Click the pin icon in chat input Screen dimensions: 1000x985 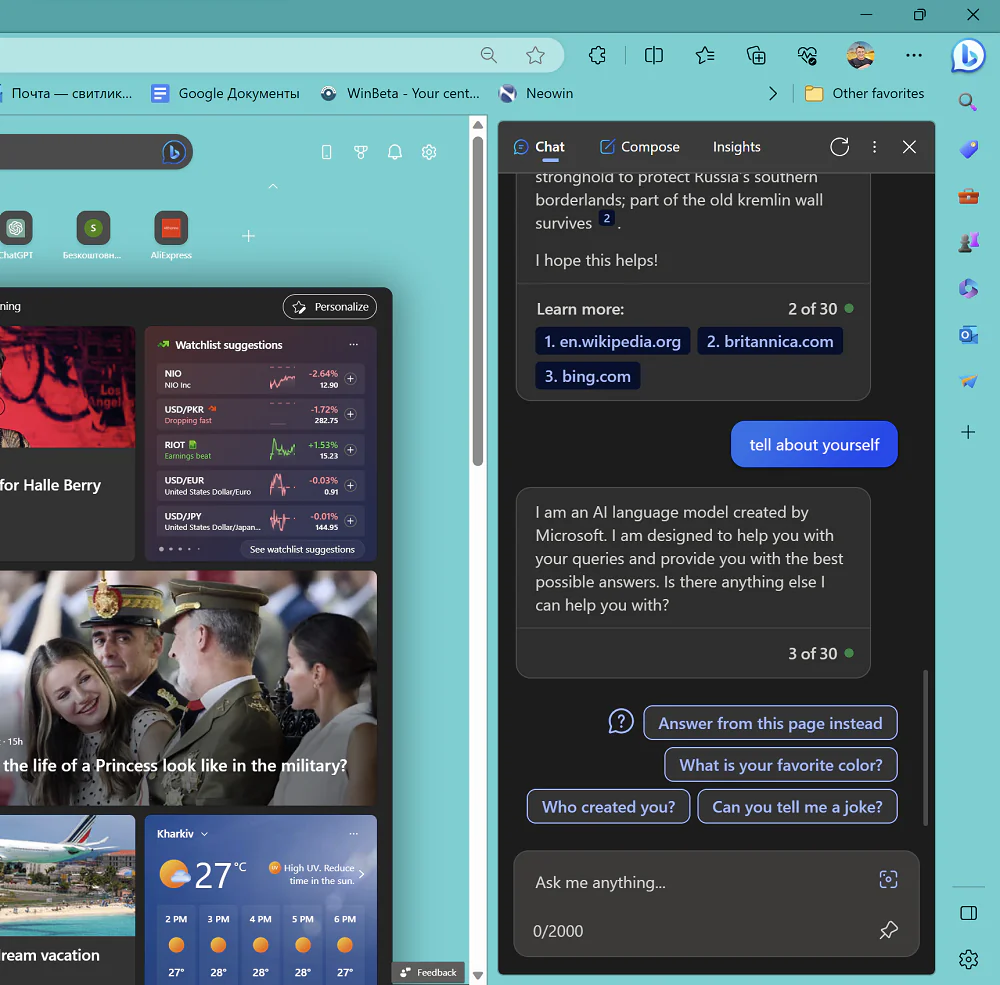click(888, 930)
